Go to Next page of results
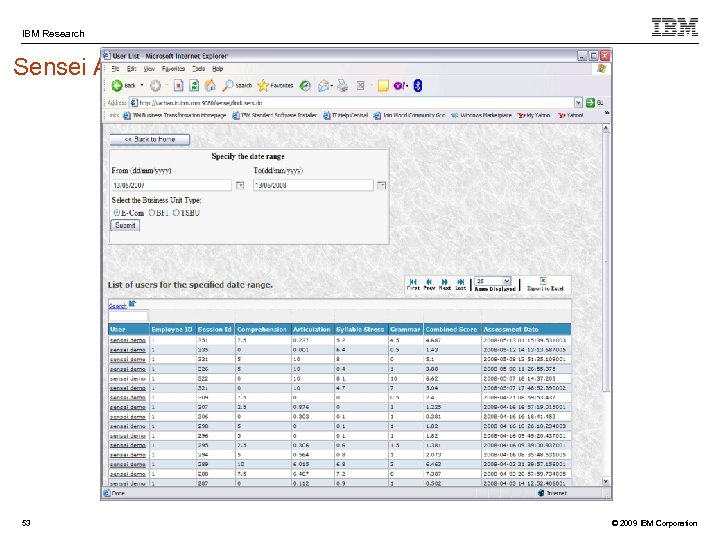Image resolution: width=720 pixels, height=540 pixels. pyautogui.click(x=444, y=284)
